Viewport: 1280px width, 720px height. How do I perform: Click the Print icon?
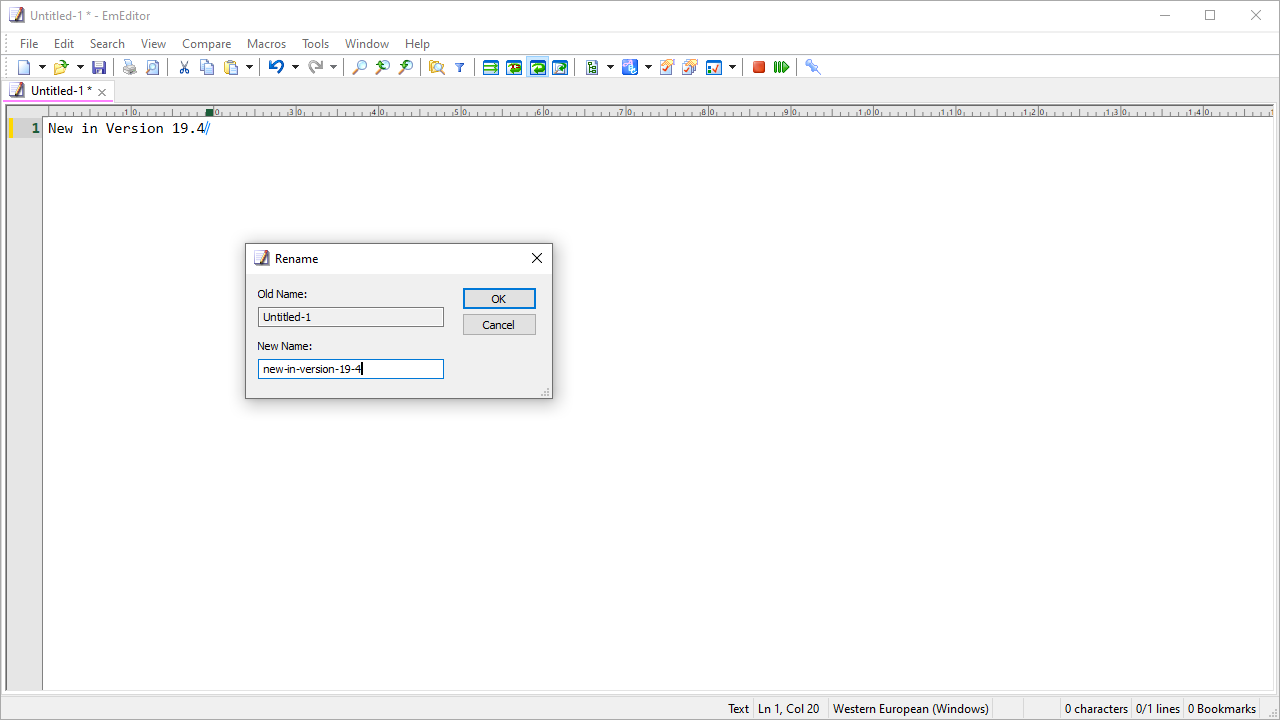click(129, 67)
